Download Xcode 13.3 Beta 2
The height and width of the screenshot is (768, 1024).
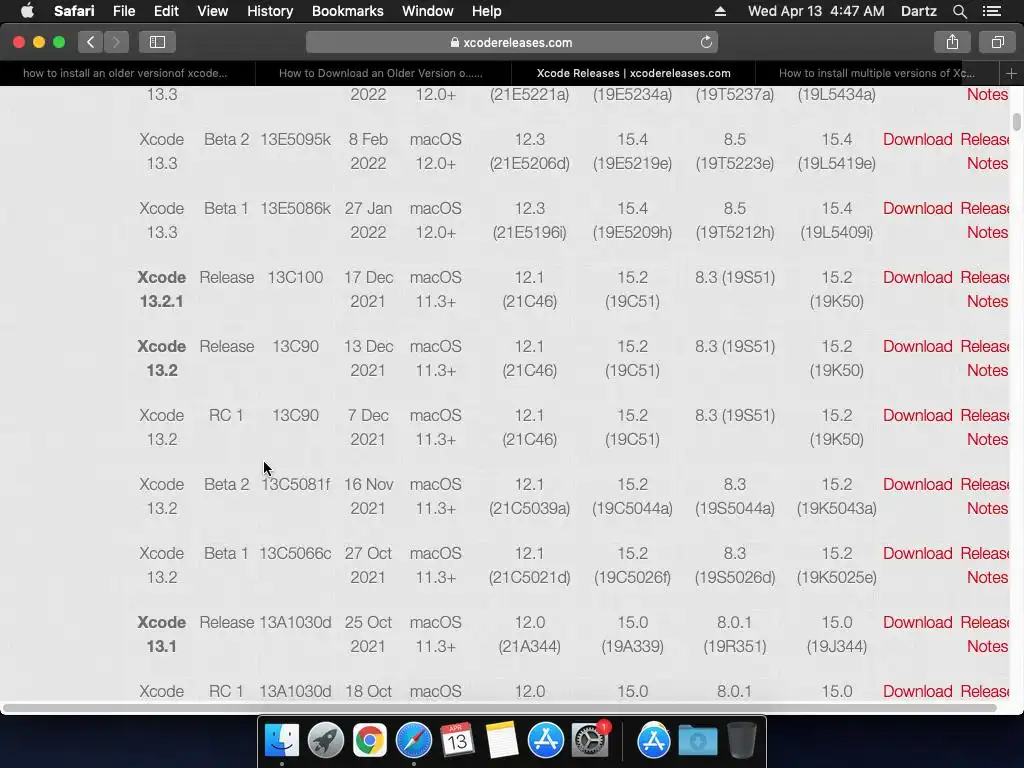tap(918, 139)
